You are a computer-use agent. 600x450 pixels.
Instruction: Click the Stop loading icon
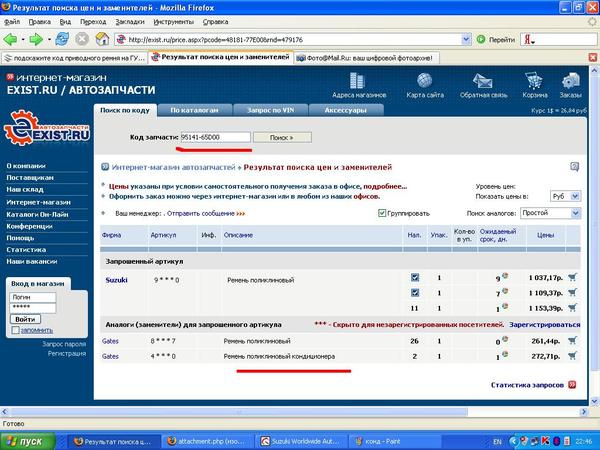pyautogui.click(x=82, y=39)
